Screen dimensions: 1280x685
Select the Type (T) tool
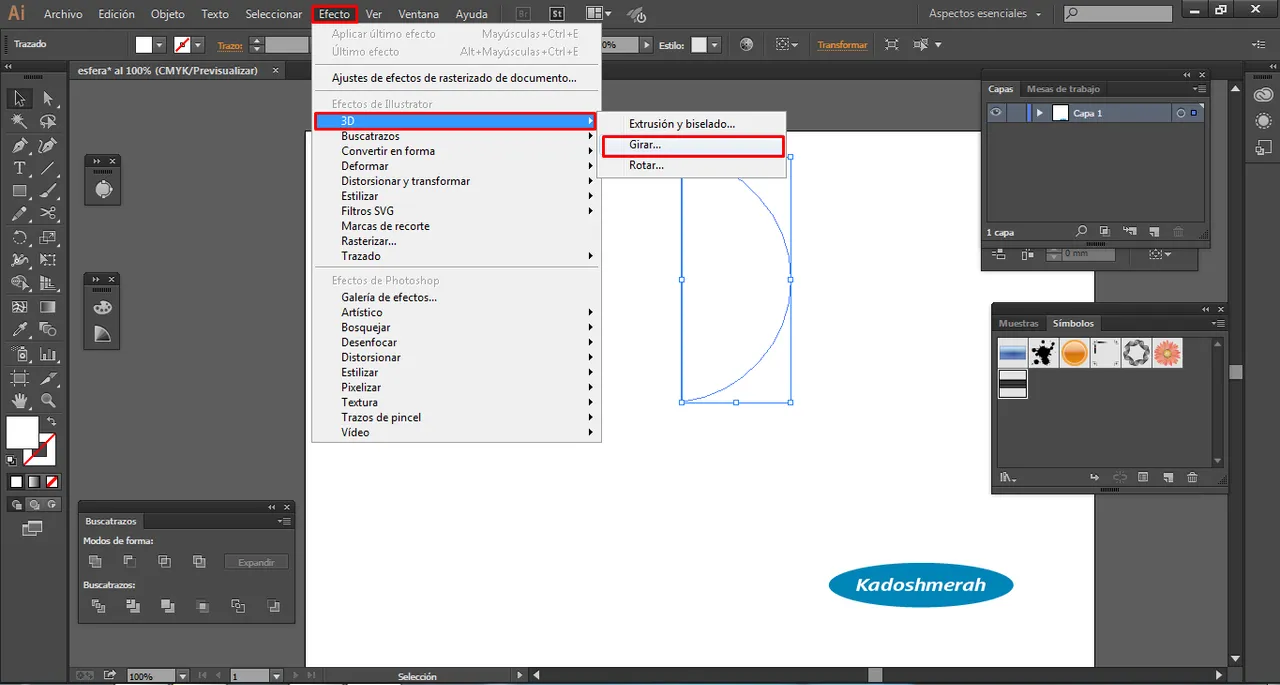pos(19,168)
